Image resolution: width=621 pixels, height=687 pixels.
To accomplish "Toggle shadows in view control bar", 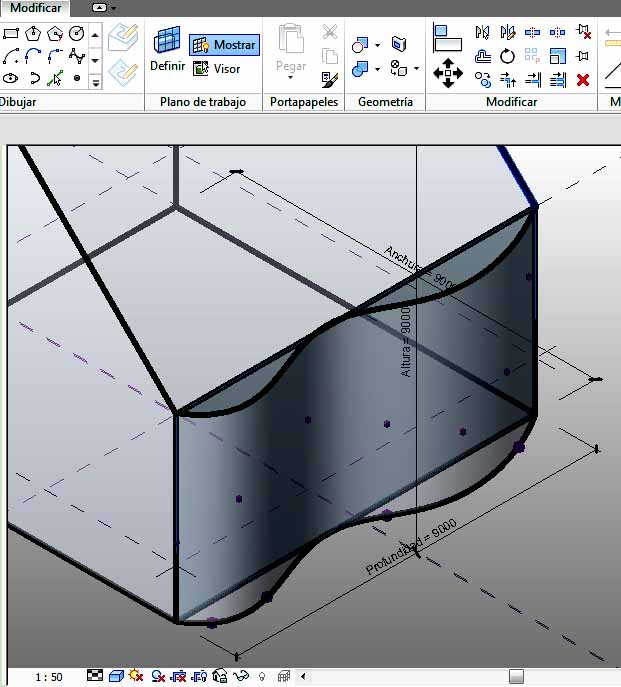I will [158, 677].
